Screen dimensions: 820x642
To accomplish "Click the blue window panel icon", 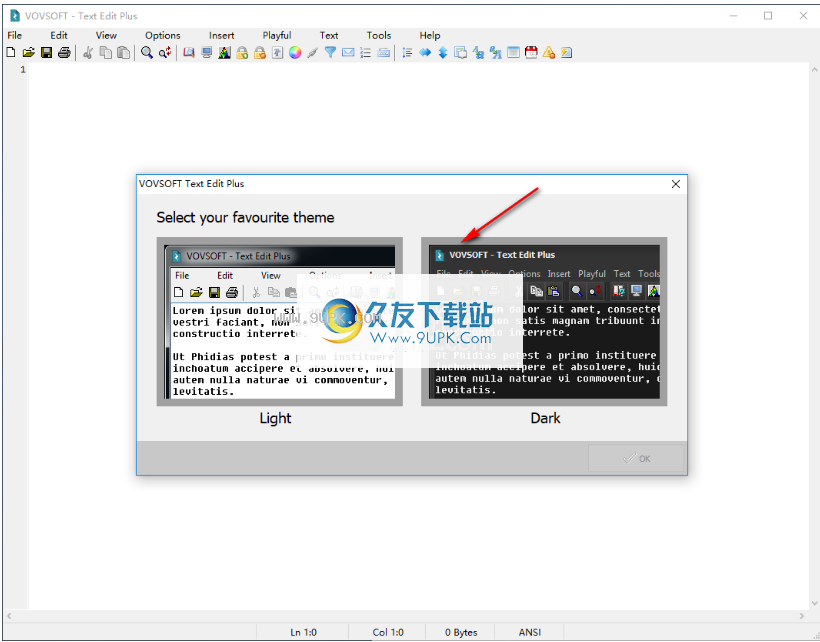I will click(x=514, y=52).
